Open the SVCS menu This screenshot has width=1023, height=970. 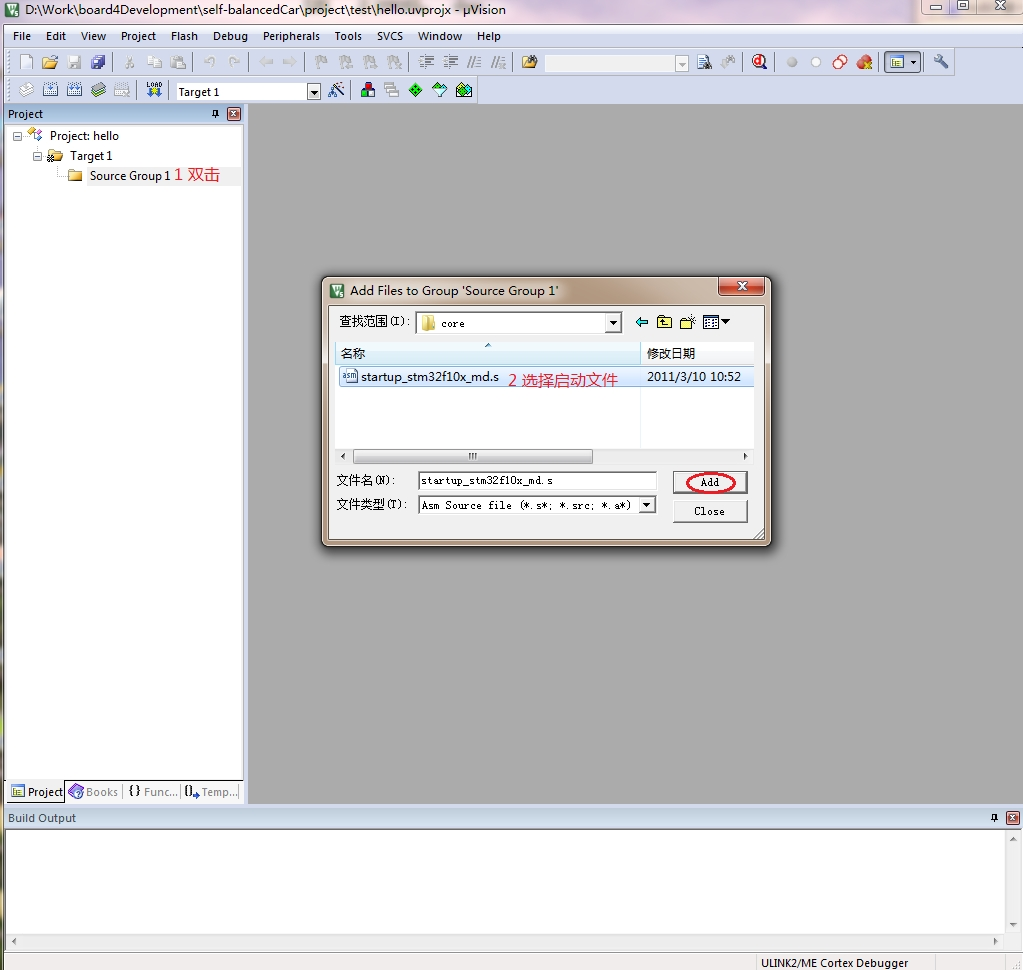(x=389, y=37)
